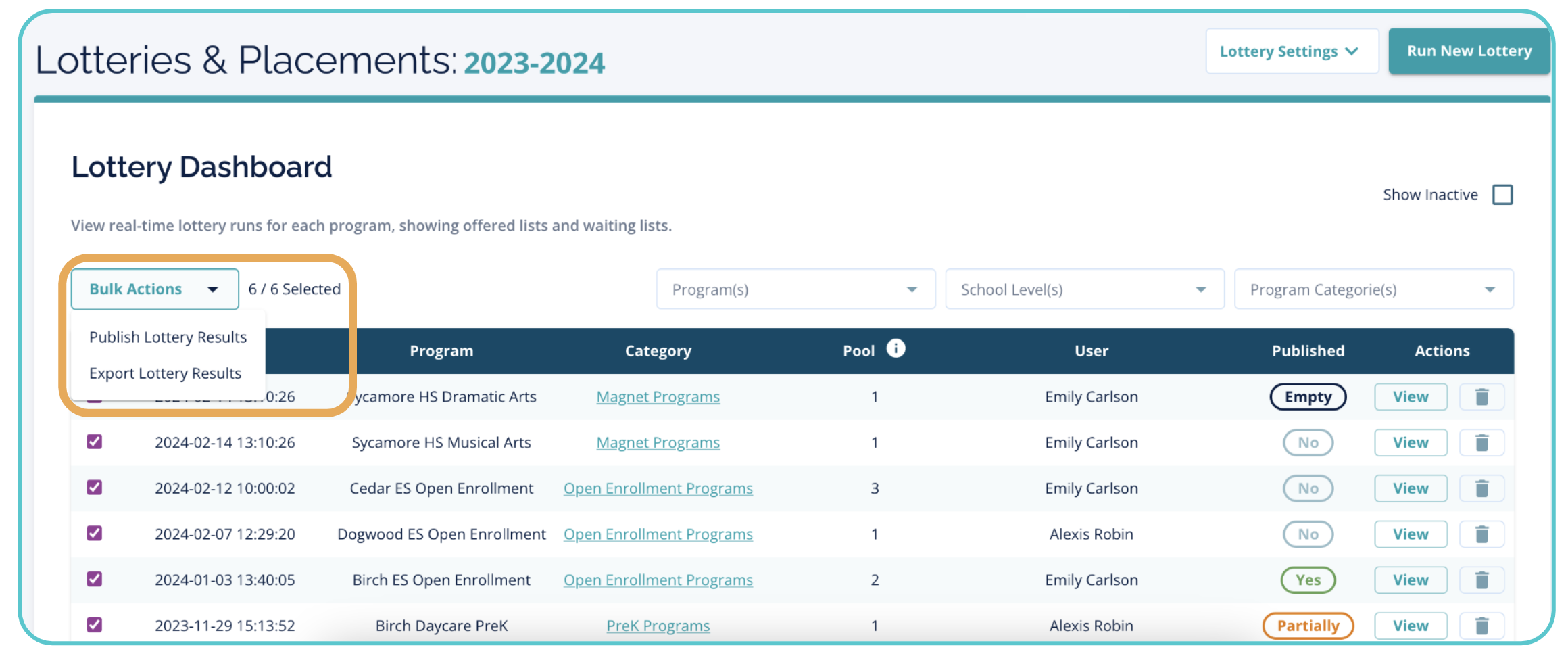The width and height of the screenshot is (1568, 656).
Task: Delete the Birch ES Open Enrollment lottery
Action: [x=1481, y=580]
